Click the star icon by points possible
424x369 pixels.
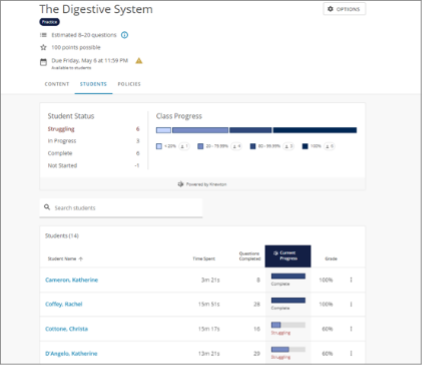[43, 47]
